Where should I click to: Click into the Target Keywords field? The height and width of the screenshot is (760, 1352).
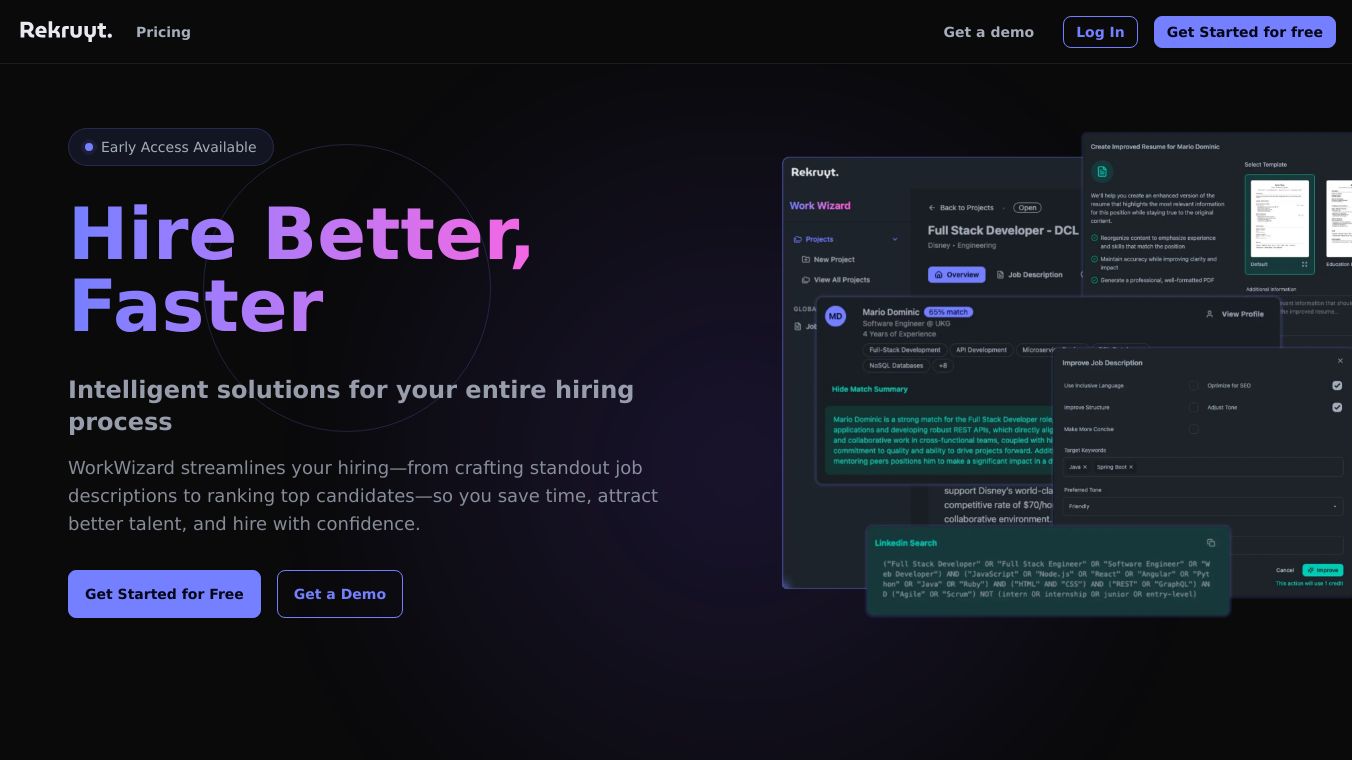click(1203, 467)
